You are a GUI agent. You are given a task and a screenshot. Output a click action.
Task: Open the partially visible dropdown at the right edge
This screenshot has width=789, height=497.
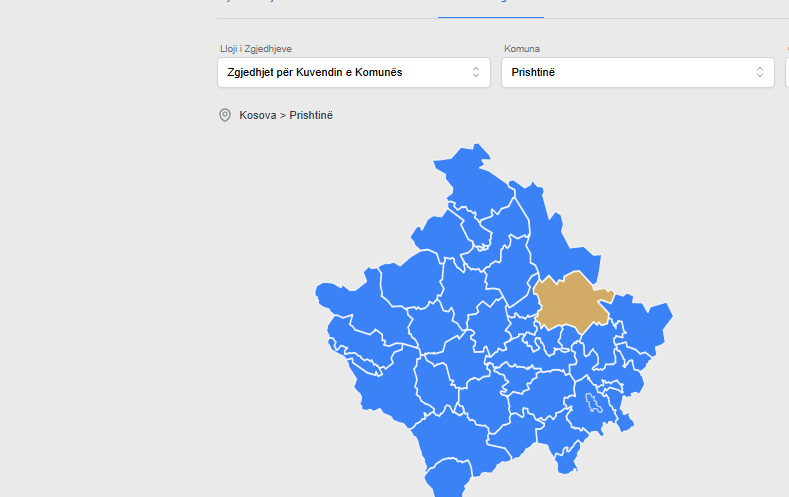pyautogui.click(x=786, y=72)
